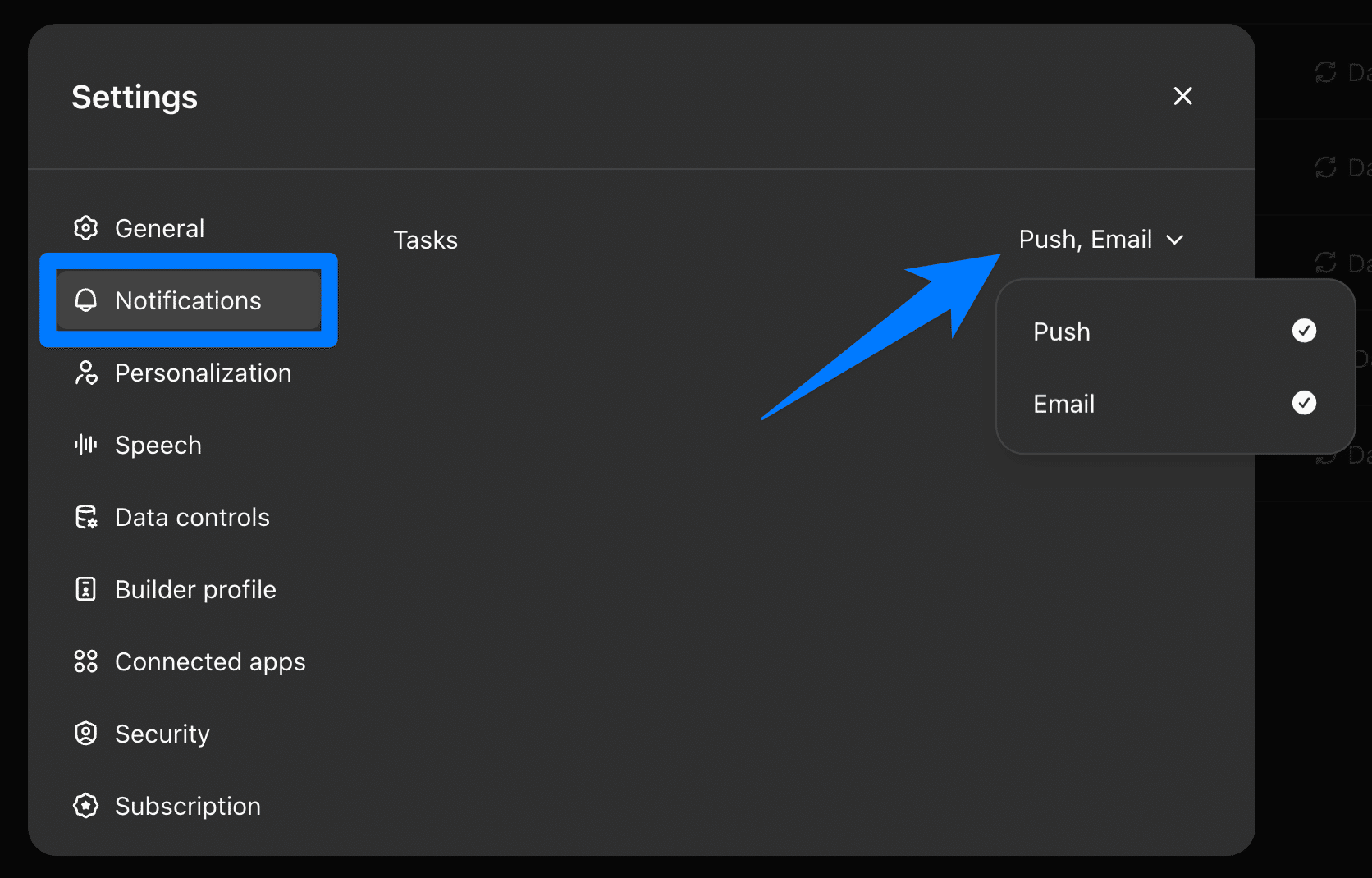Uncheck the Email notification checkmark

pyautogui.click(x=1304, y=403)
